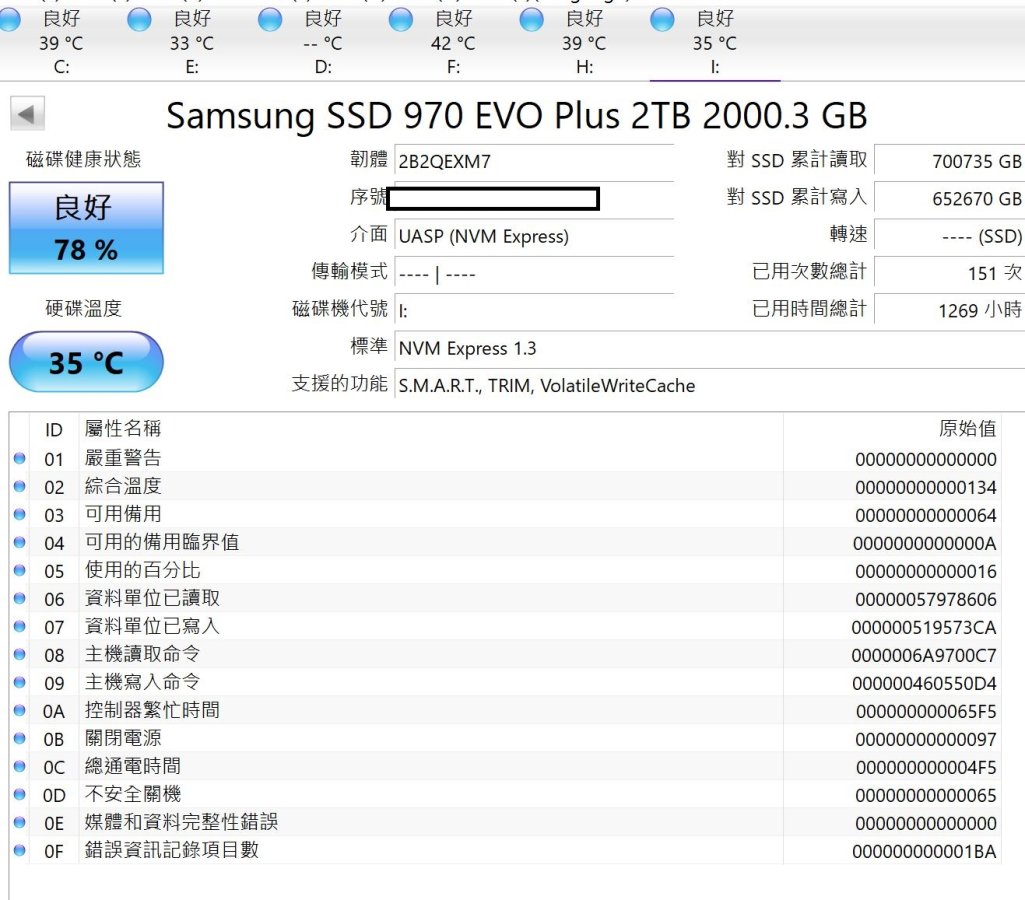Click the ID column header
The height and width of the screenshot is (900, 1025).
point(54,430)
